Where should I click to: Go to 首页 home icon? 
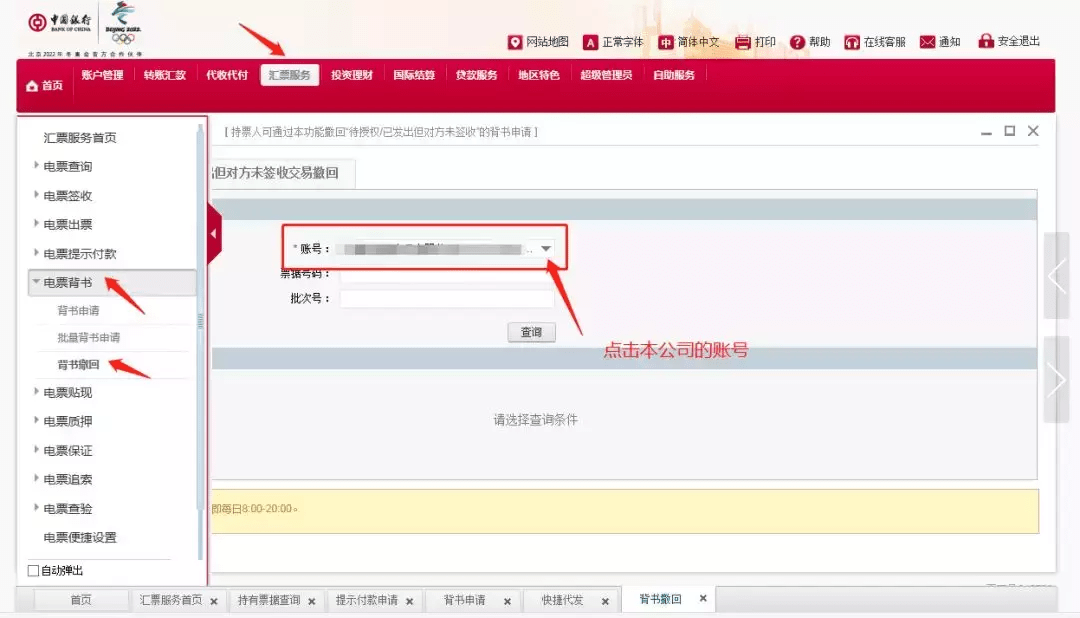[x=32, y=86]
